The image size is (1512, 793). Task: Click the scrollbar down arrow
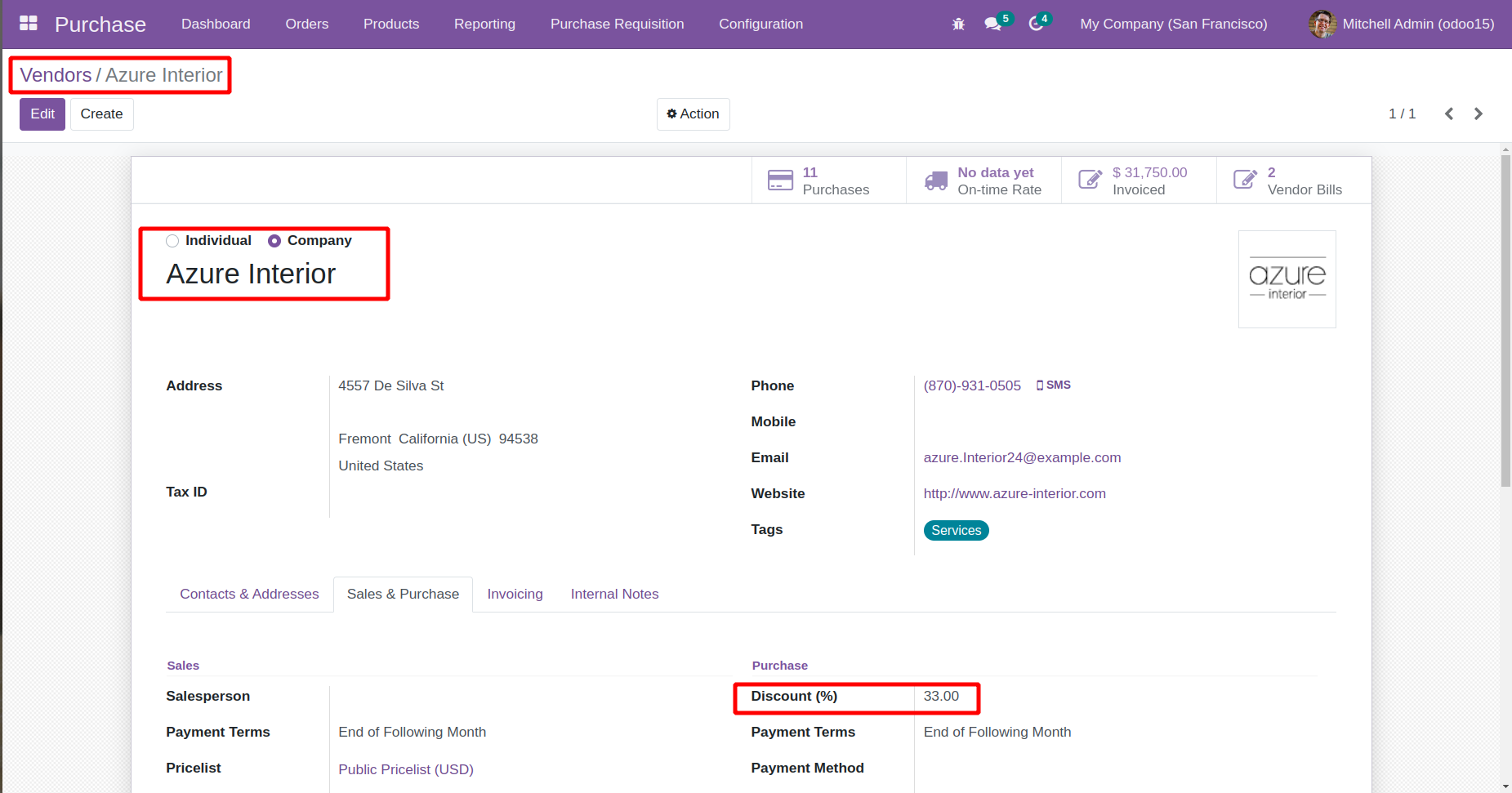click(1506, 786)
